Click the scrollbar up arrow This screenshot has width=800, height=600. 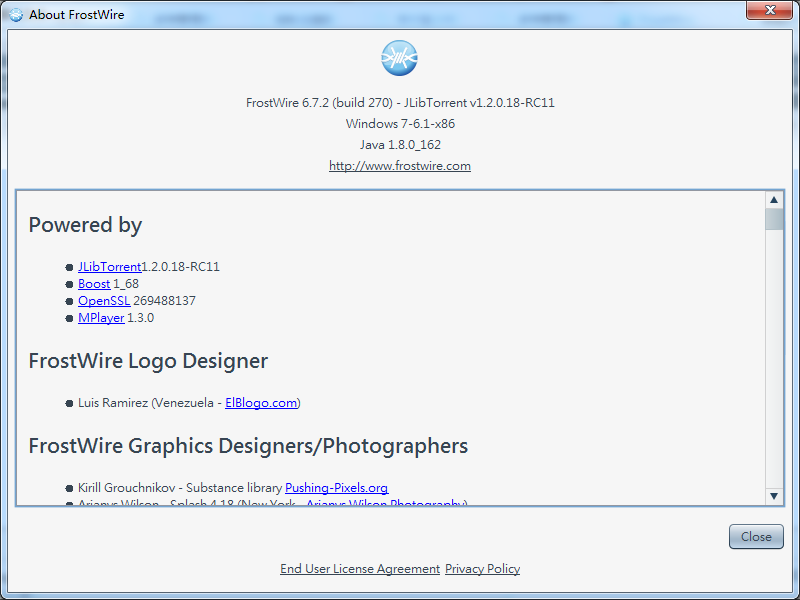coord(774,199)
